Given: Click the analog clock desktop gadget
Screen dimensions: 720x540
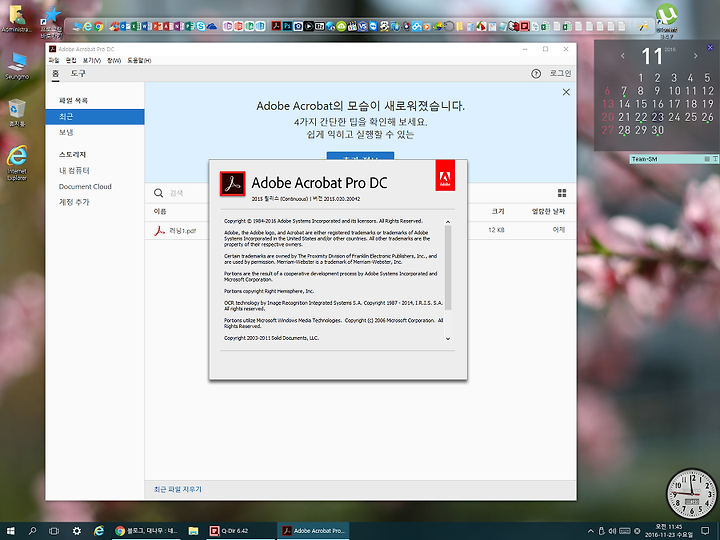Looking at the screenshot, I should [692, 494].
